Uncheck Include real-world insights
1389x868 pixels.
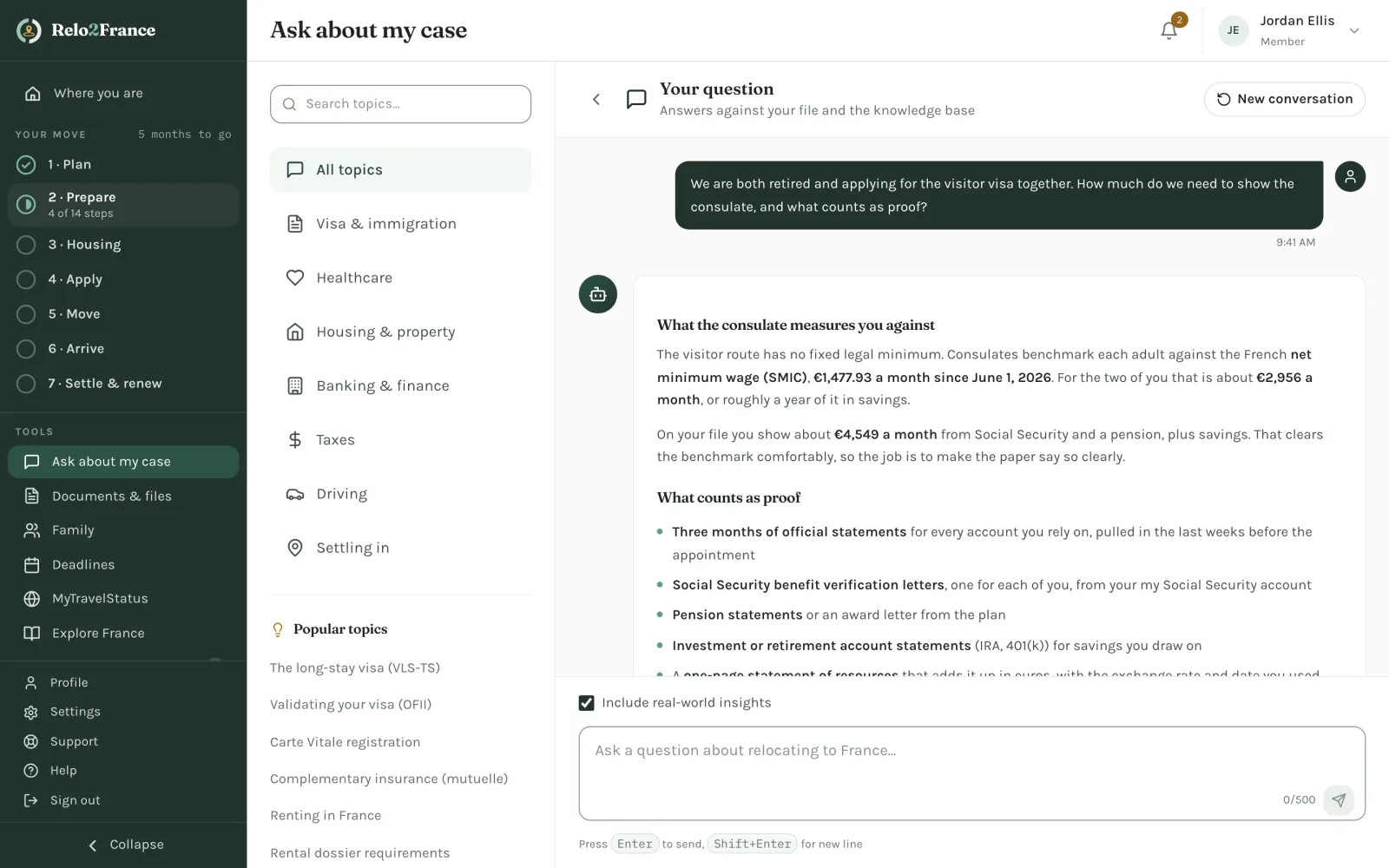click(587, 703)
